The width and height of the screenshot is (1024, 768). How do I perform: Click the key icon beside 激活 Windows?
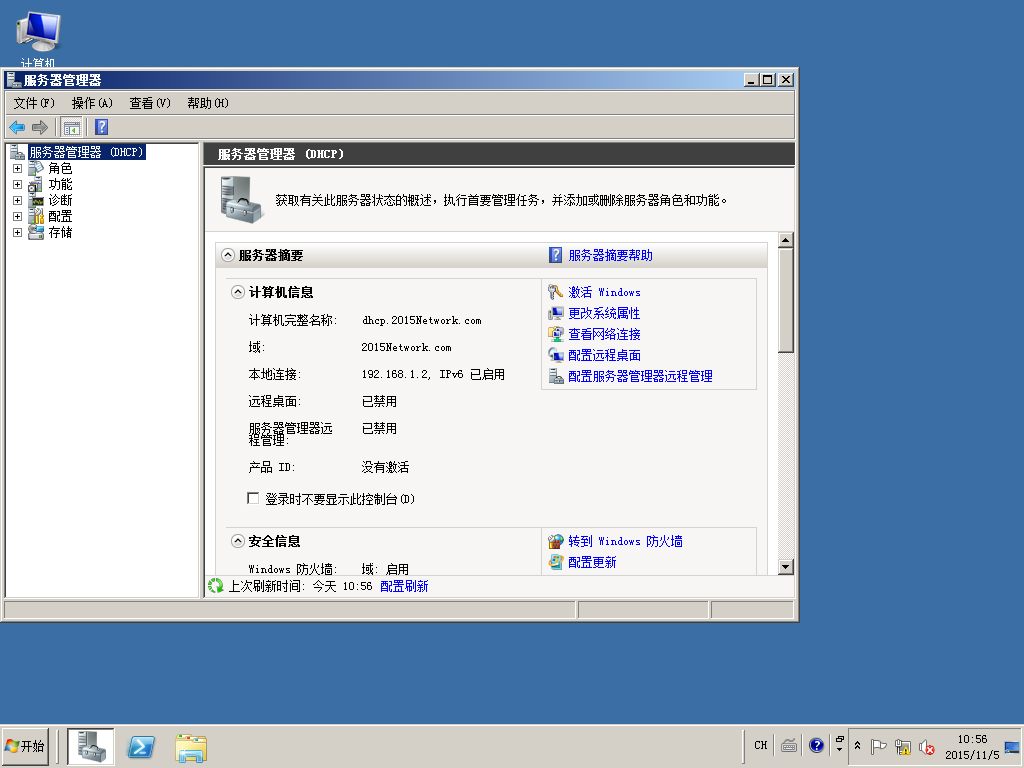pyautogui.click(x=556, y=292)
